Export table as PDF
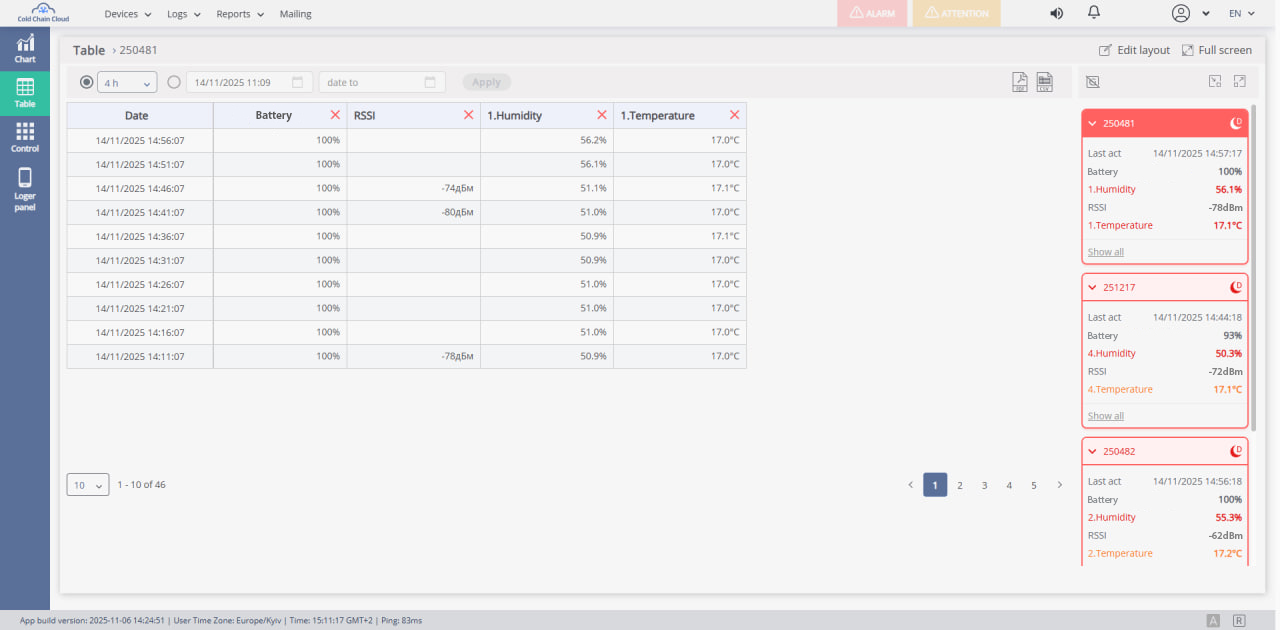Viewport: 1280px width, 630px height. [x=1020, y=82]
